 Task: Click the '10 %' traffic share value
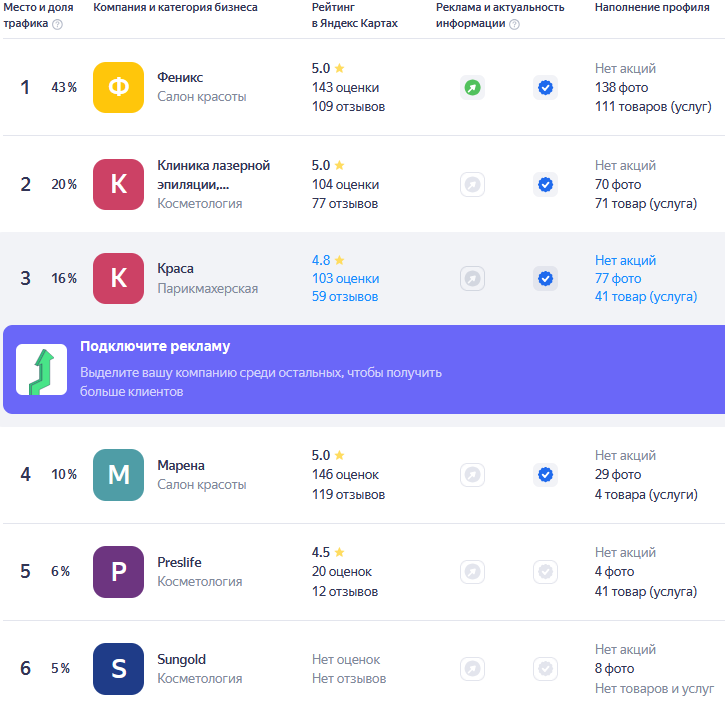pos(64,475)
